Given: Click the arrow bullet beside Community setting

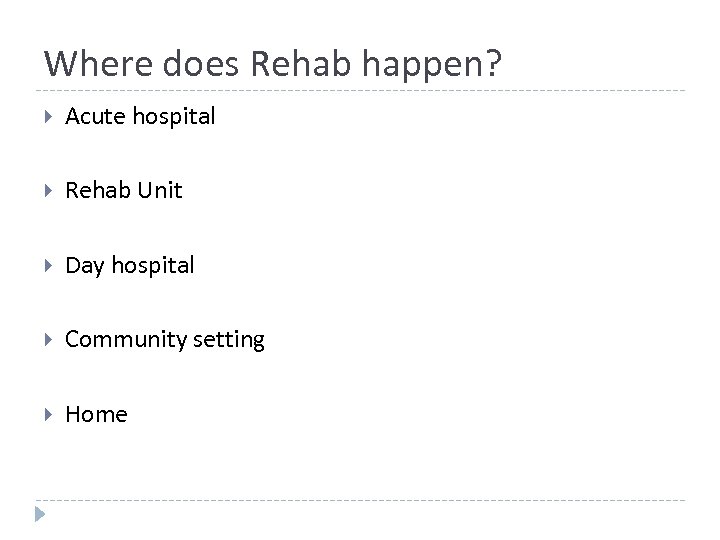Looking at the screenshot, I should (x=49, y=340).
